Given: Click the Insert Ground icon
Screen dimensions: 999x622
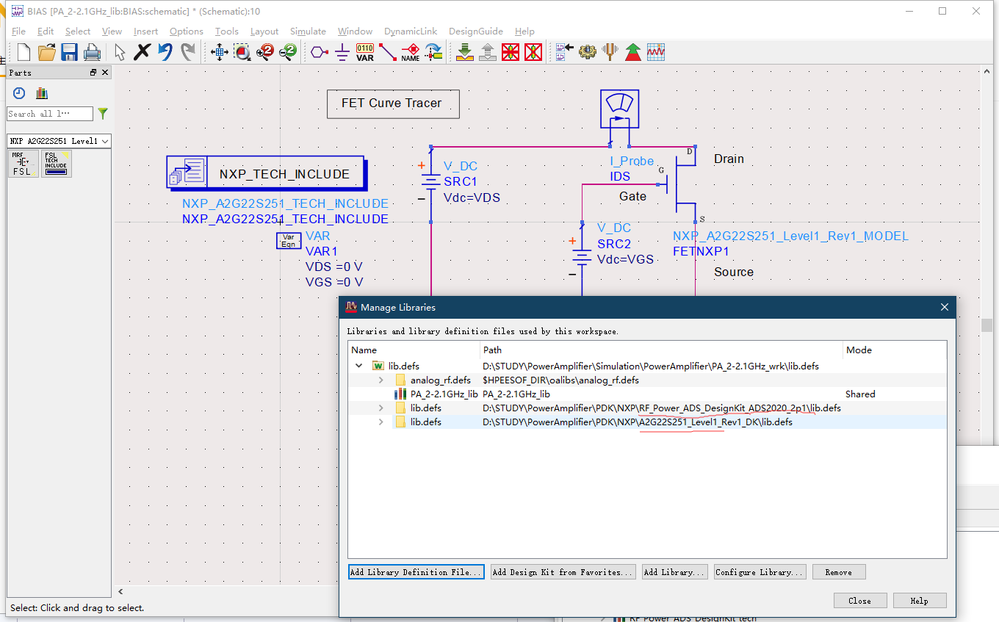Looking at the screenshot, I should (342, 52).
